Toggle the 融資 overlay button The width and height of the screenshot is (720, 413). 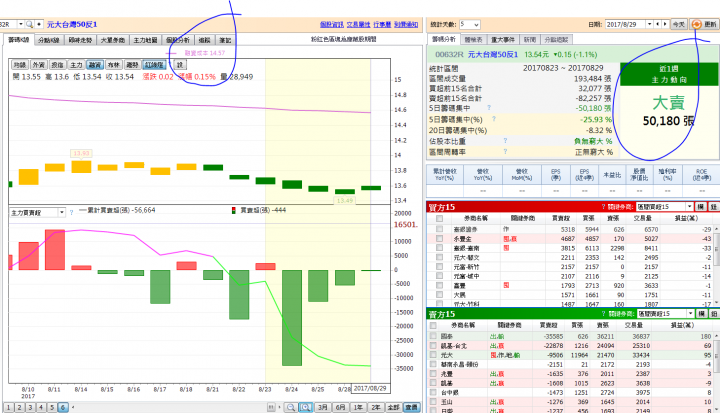click(95, 65)
